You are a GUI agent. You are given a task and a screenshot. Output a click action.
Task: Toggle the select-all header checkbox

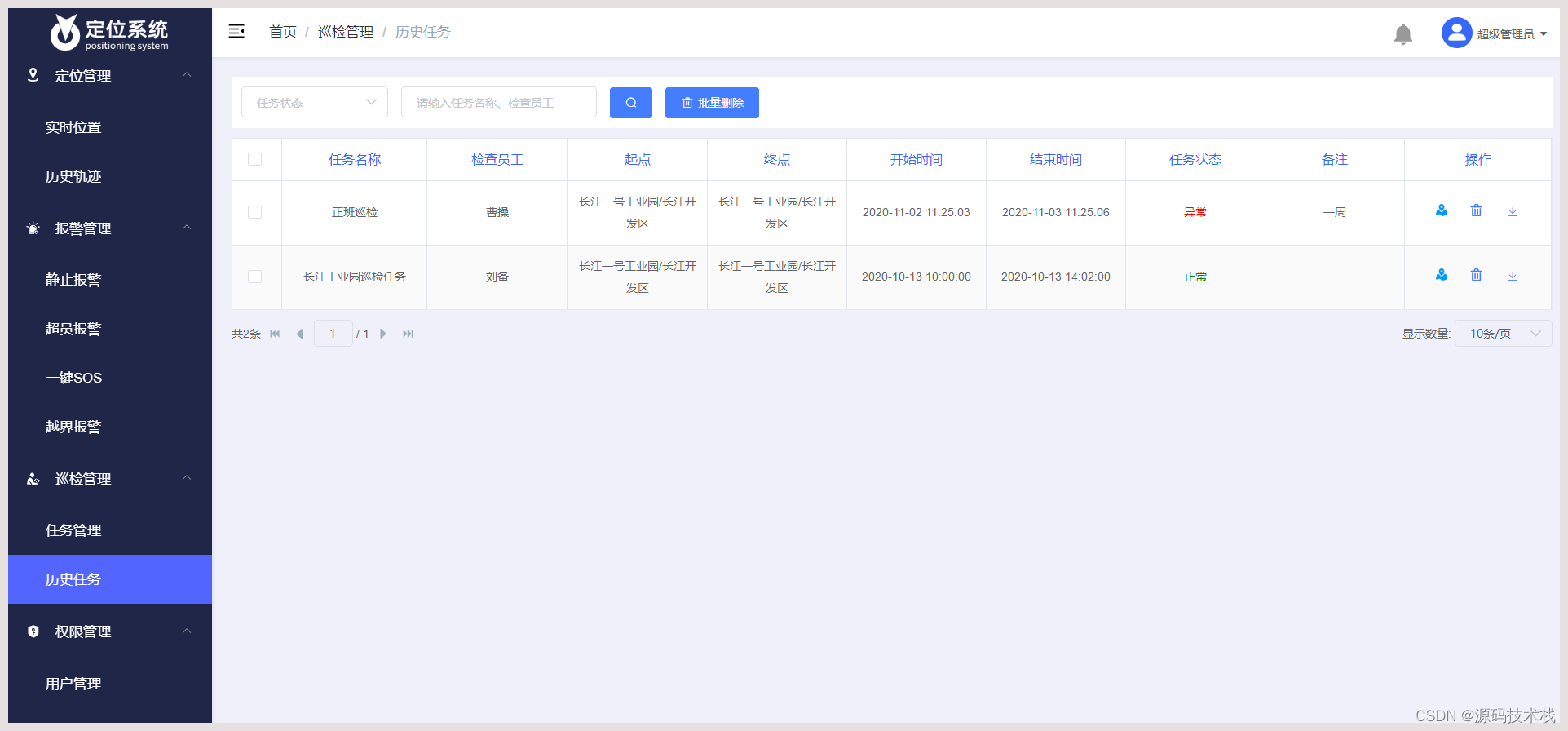(x=255, y=159)
